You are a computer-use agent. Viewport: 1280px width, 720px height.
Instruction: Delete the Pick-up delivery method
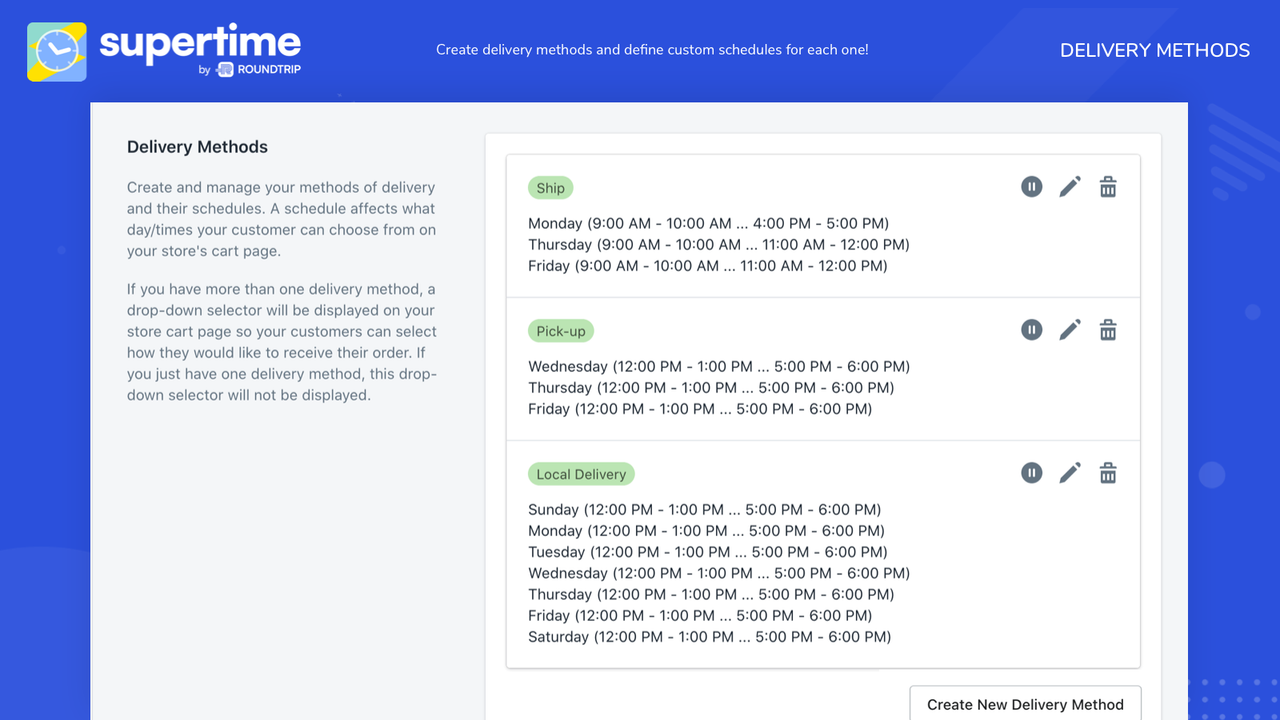tap(1107, 329)
